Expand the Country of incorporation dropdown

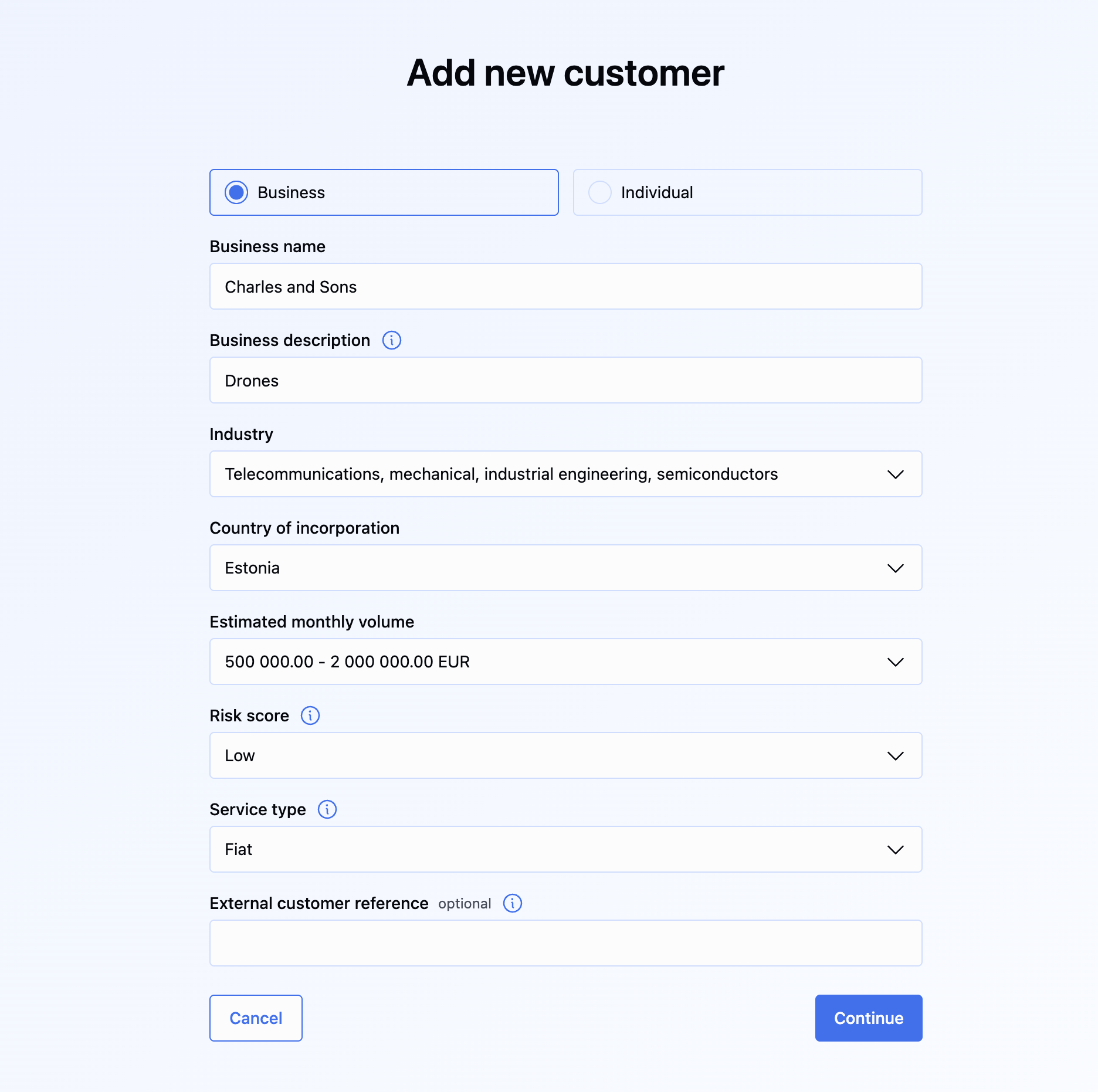[x=565, y=568]
